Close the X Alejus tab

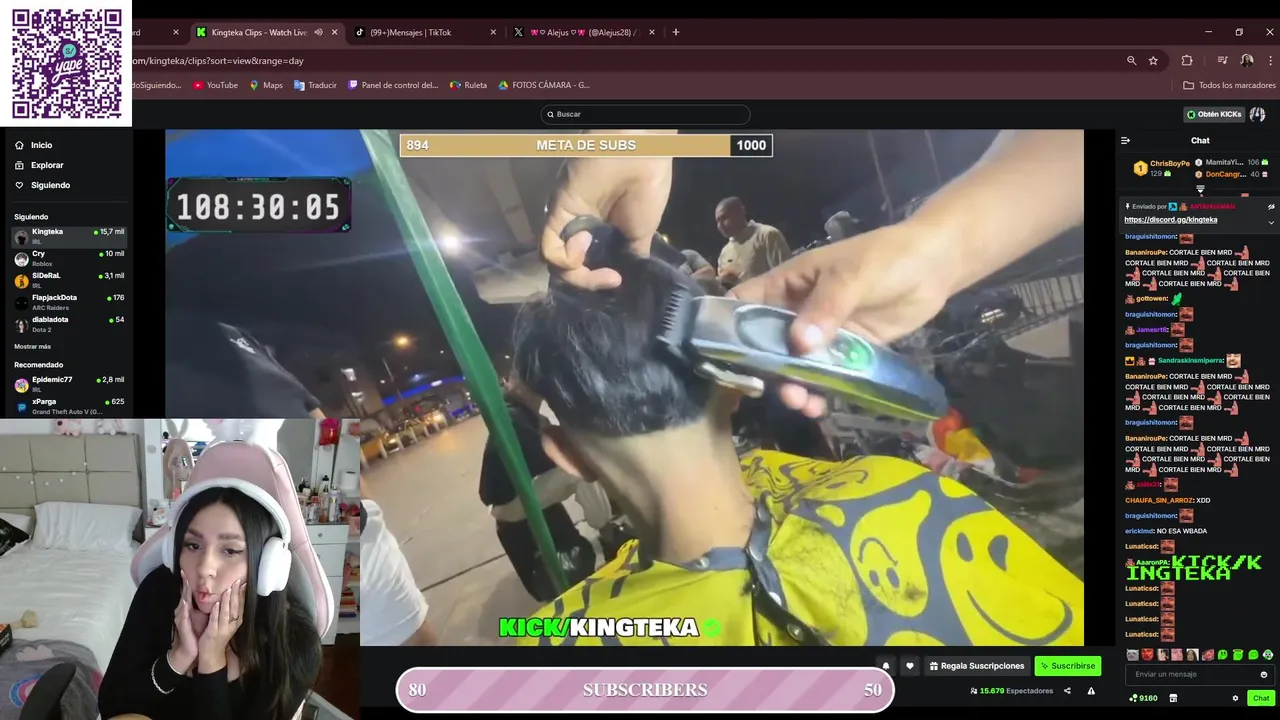tap(652, 32)
